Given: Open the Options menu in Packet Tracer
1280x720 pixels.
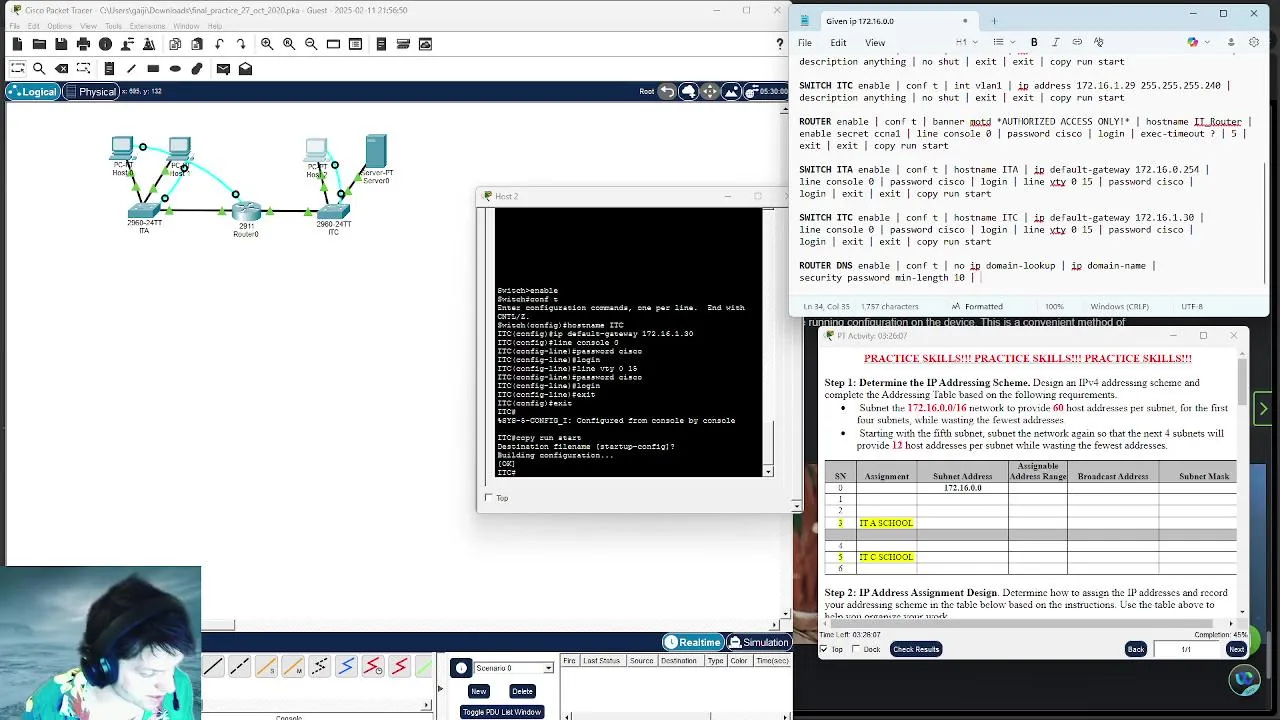Looking at the screenshot, I should click(x=59, y=26).
